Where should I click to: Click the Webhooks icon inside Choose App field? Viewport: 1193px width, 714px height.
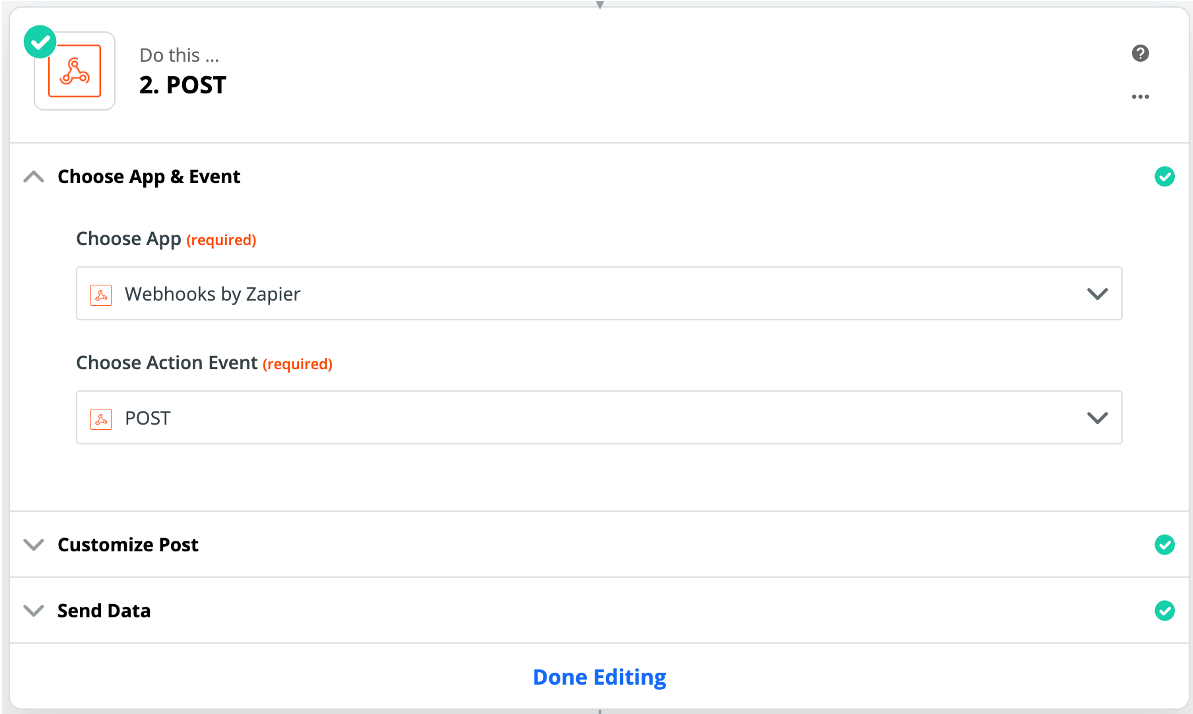[x=101, y=295]
